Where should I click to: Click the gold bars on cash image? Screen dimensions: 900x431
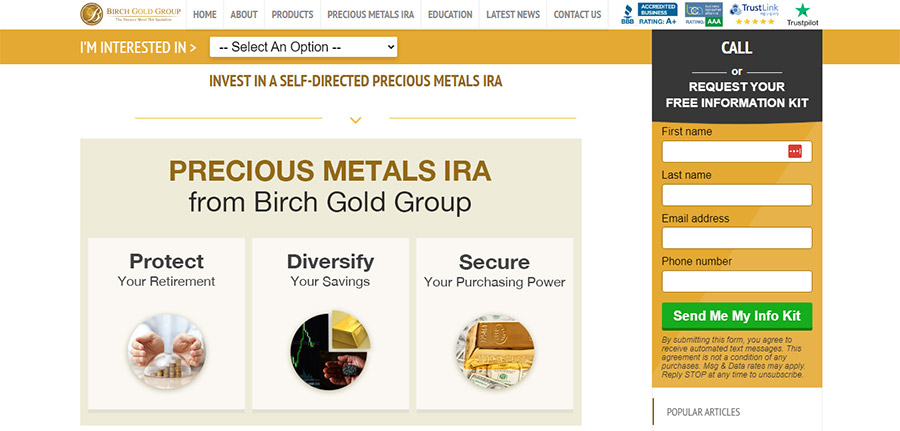495,352
